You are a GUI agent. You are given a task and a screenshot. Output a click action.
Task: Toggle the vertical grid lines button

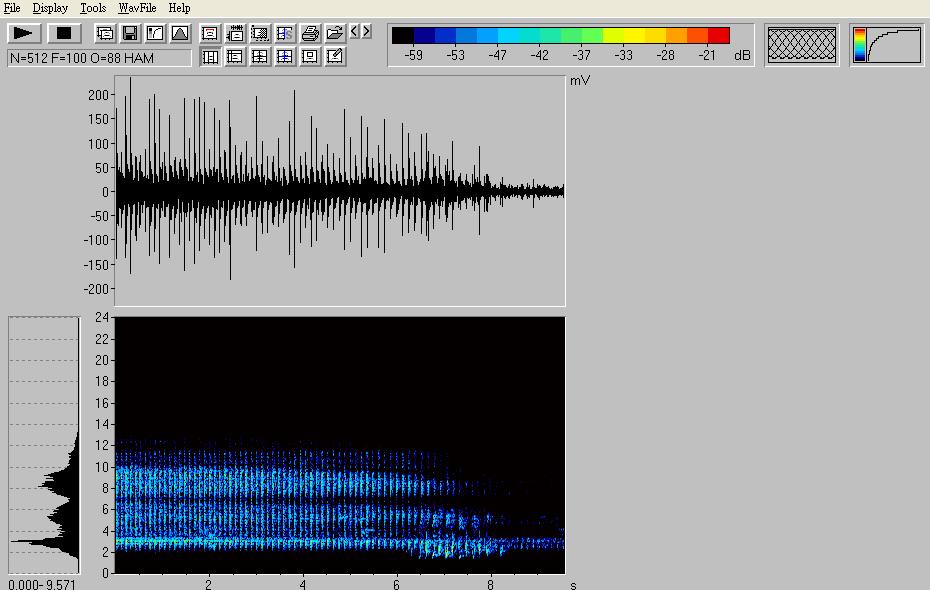[x=210, y=57]
